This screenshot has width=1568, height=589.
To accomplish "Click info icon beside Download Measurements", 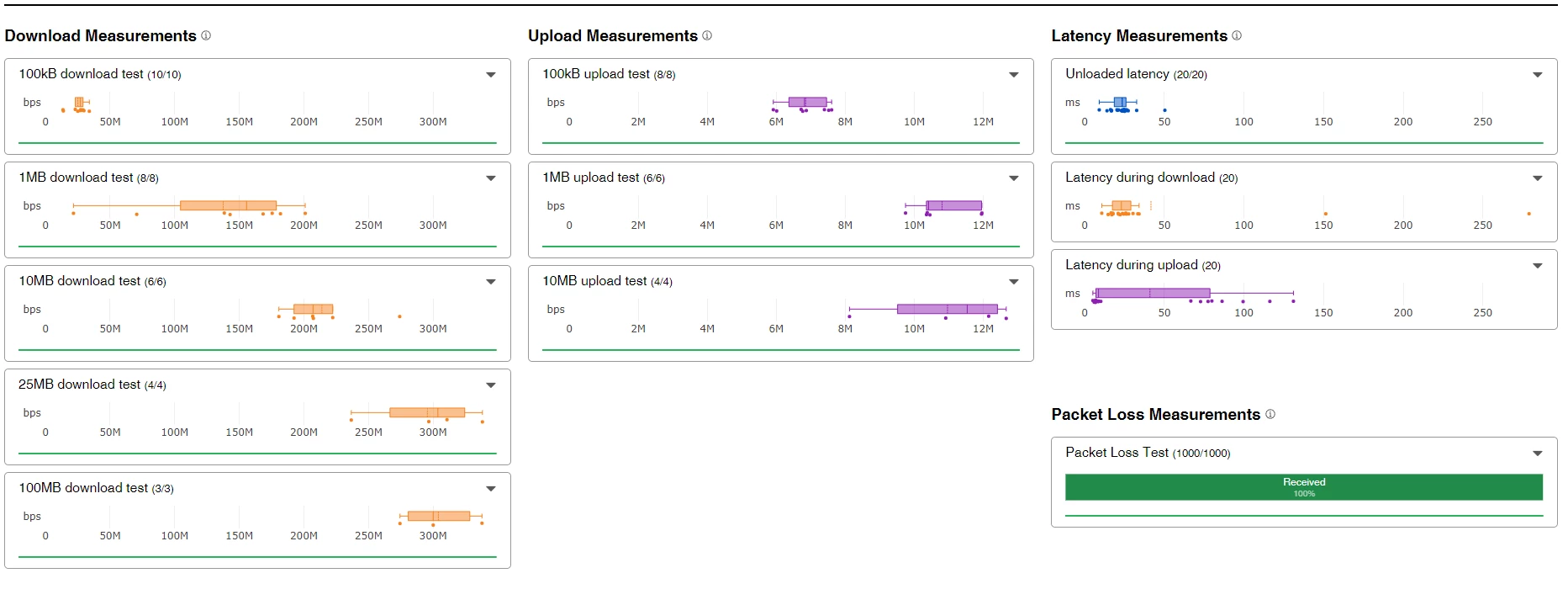I will pyautogui.click(x=206, y=35).
